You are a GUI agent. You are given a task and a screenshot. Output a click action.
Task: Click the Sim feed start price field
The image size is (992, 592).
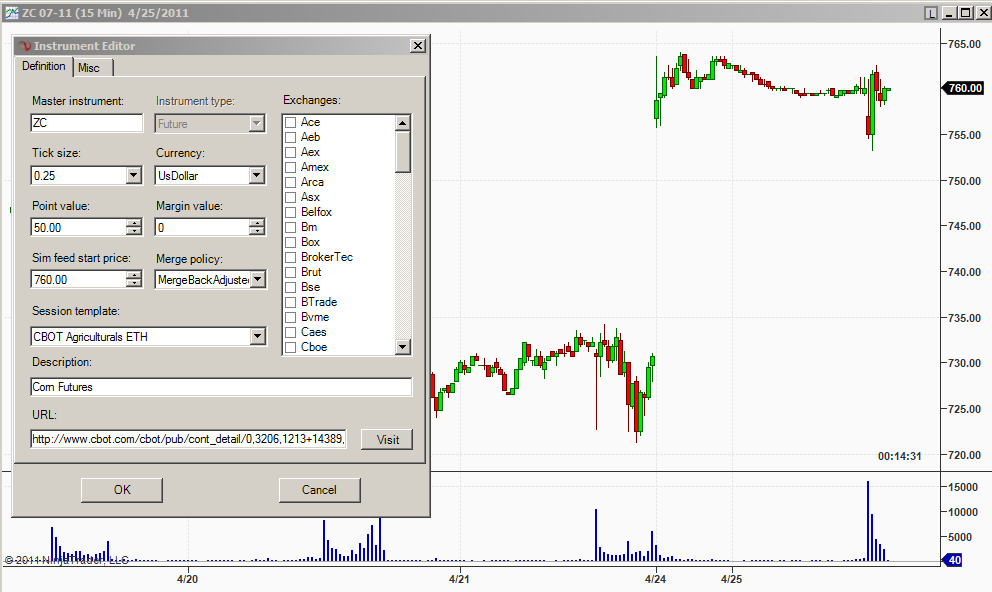78,280
